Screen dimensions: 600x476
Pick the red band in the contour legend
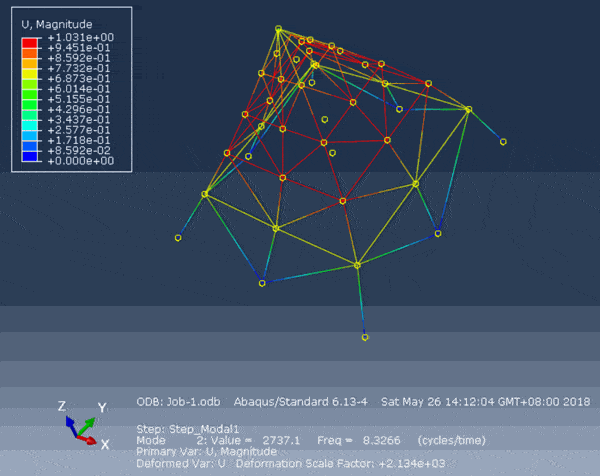click(29, 42)
